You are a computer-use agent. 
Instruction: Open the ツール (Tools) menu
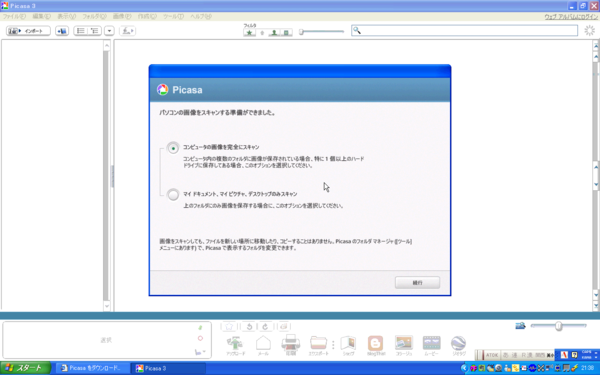click(x=173, y=16)
